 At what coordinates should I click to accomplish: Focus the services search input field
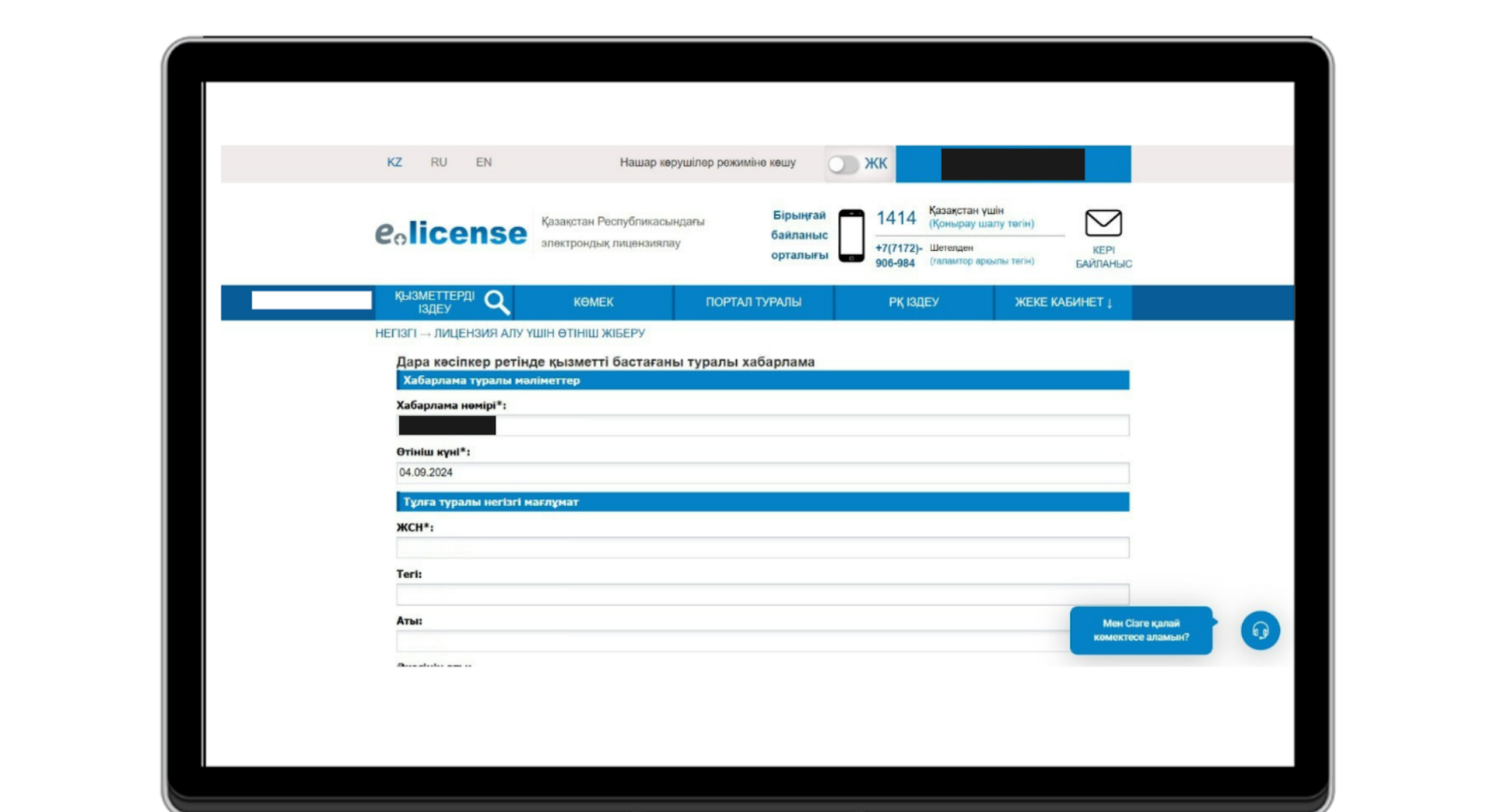tap(311, 300)
